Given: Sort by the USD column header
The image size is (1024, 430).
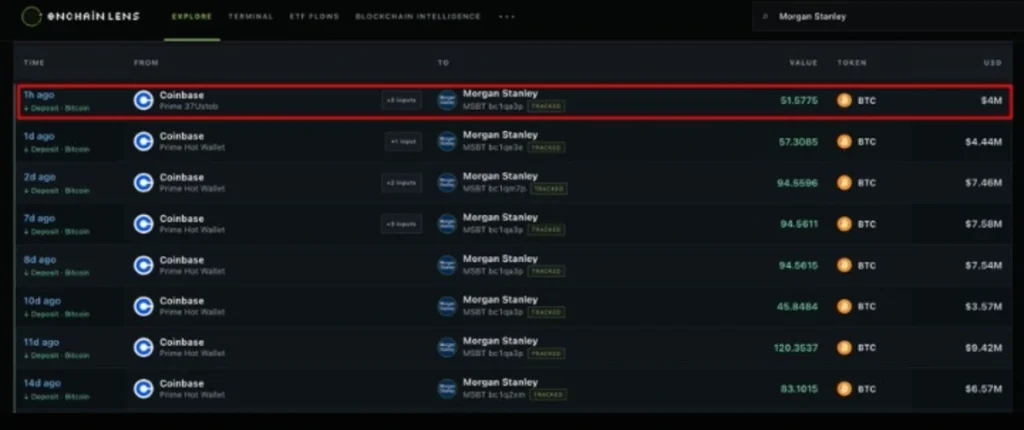Looking at the screenshot, I should (993, 63).
